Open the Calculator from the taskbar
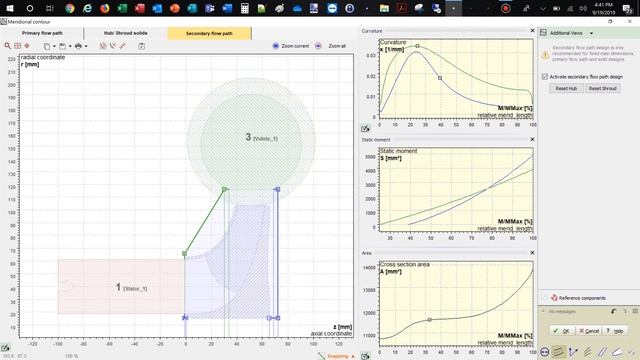Screen dimensions: 640x360 [x=244, y=8]
